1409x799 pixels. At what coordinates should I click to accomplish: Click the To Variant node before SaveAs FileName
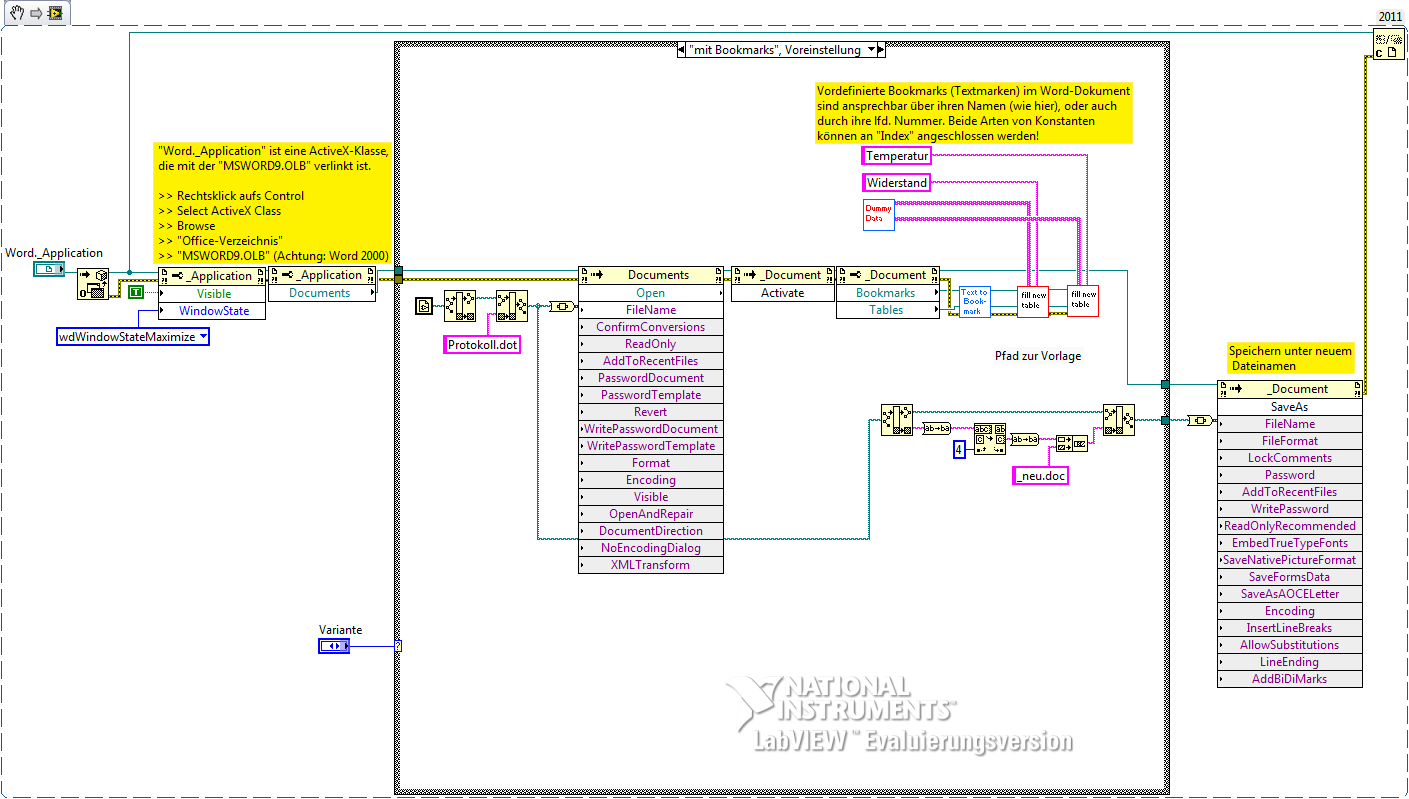point(1200,421)
